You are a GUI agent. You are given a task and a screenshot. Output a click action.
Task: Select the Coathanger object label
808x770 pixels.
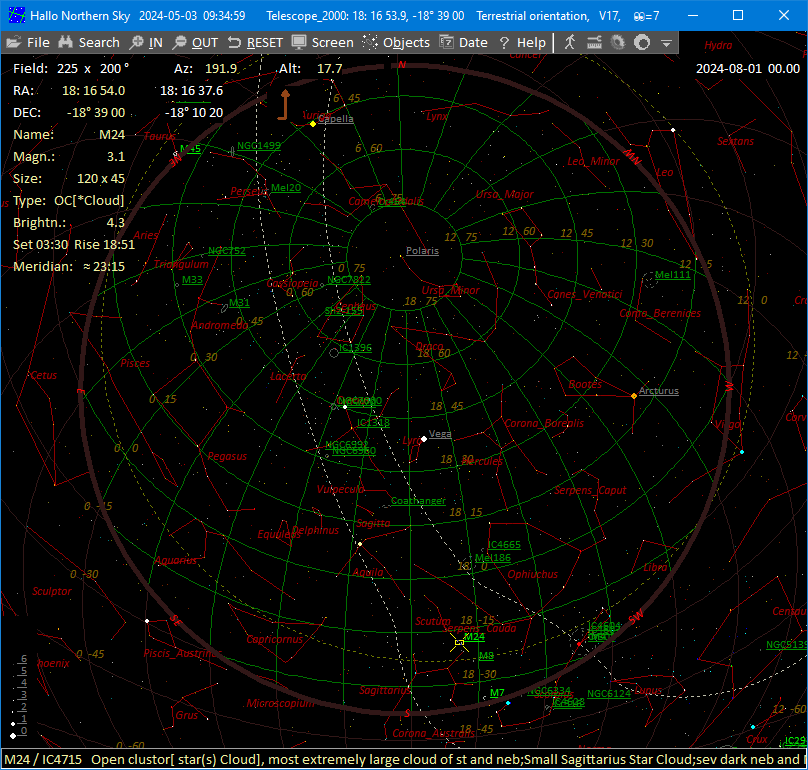pyautogui.click(x=418, y=500)
